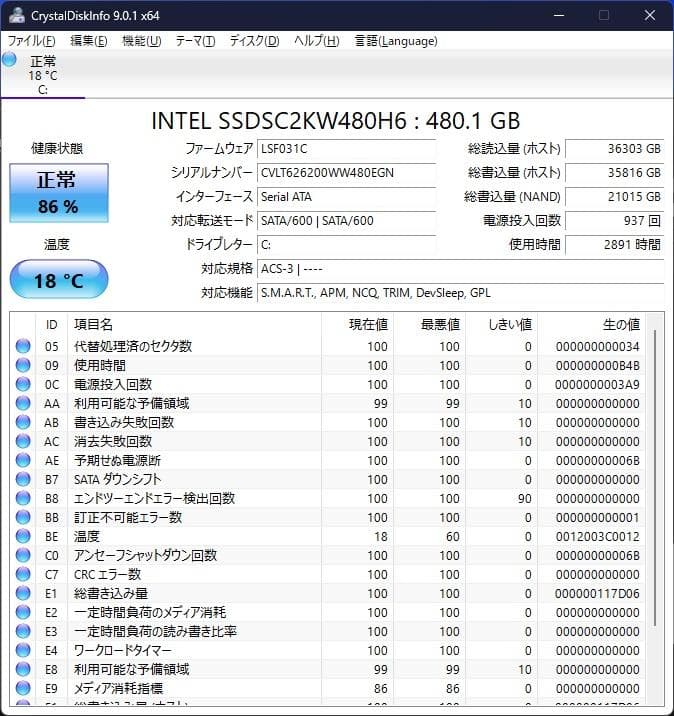
Task: Click power-on hours value 2891 時間
Action: [x=615, y=245]
